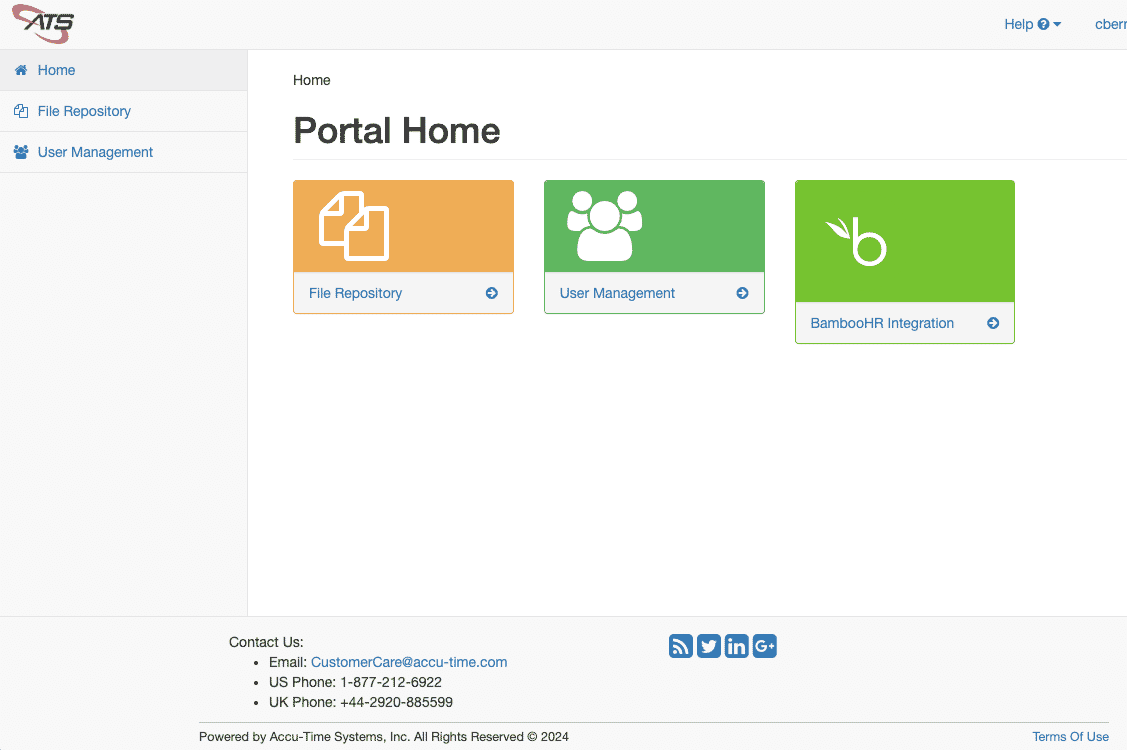Click the User Management sidebar people icon

[x=21, y=152]
